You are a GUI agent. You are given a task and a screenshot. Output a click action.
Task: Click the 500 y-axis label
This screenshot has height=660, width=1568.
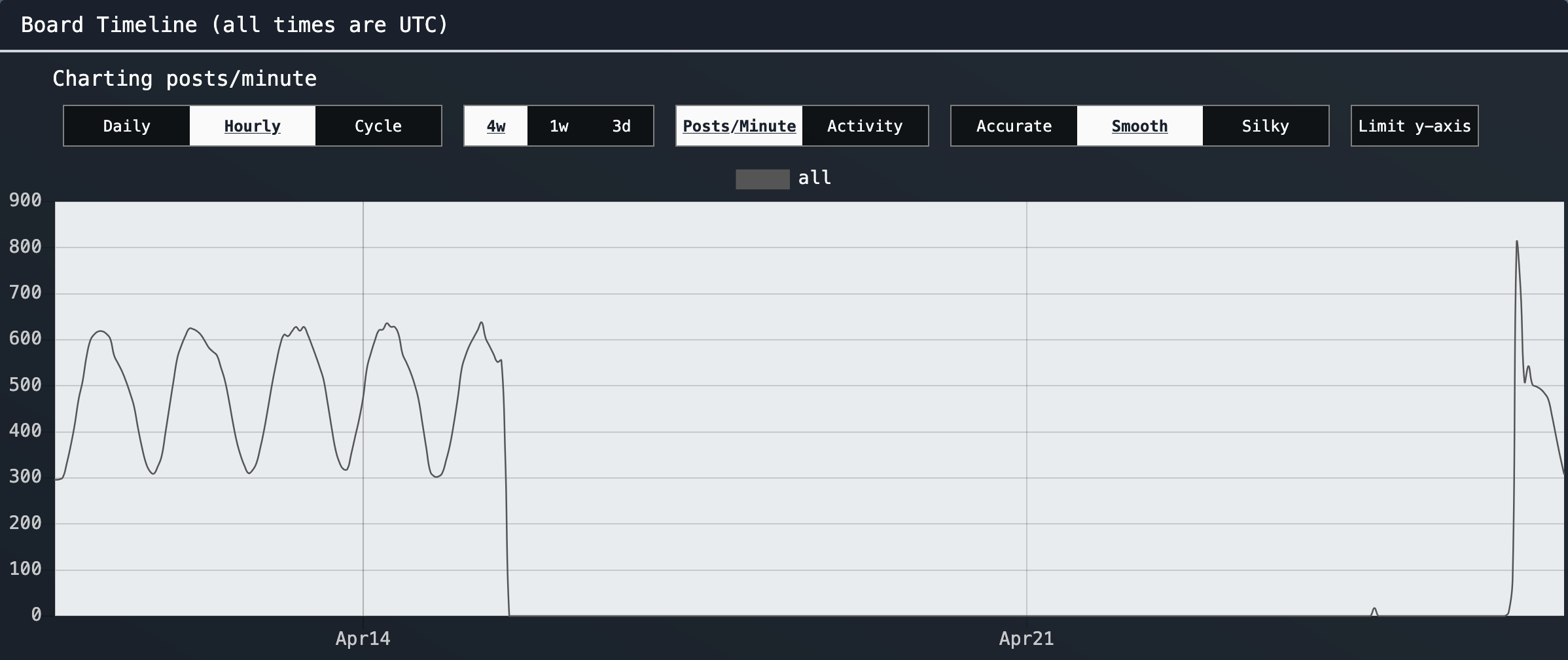(x=26, y=385)
